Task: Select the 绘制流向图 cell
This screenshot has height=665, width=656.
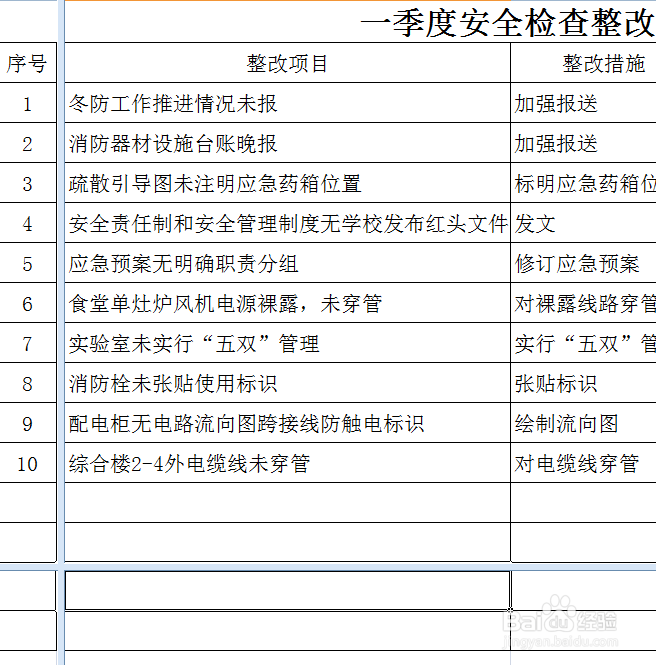Action: (x=583, y=423)
